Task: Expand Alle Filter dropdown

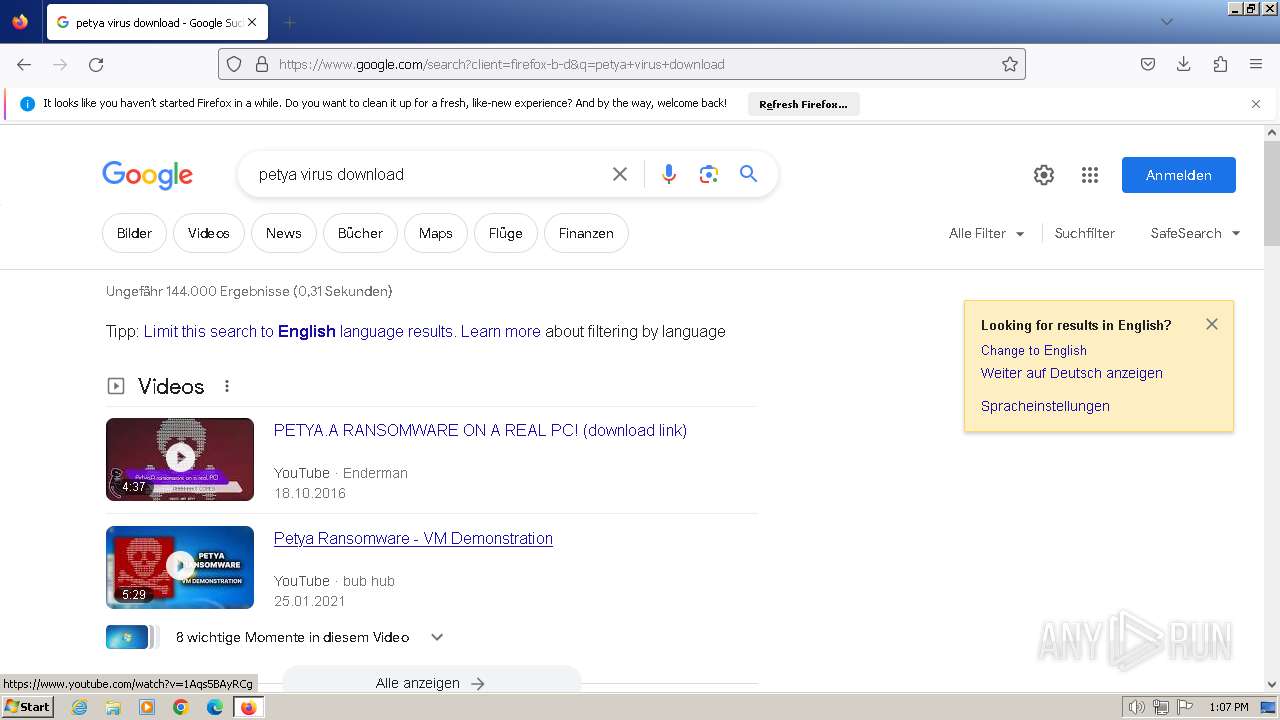Action: 987,233
